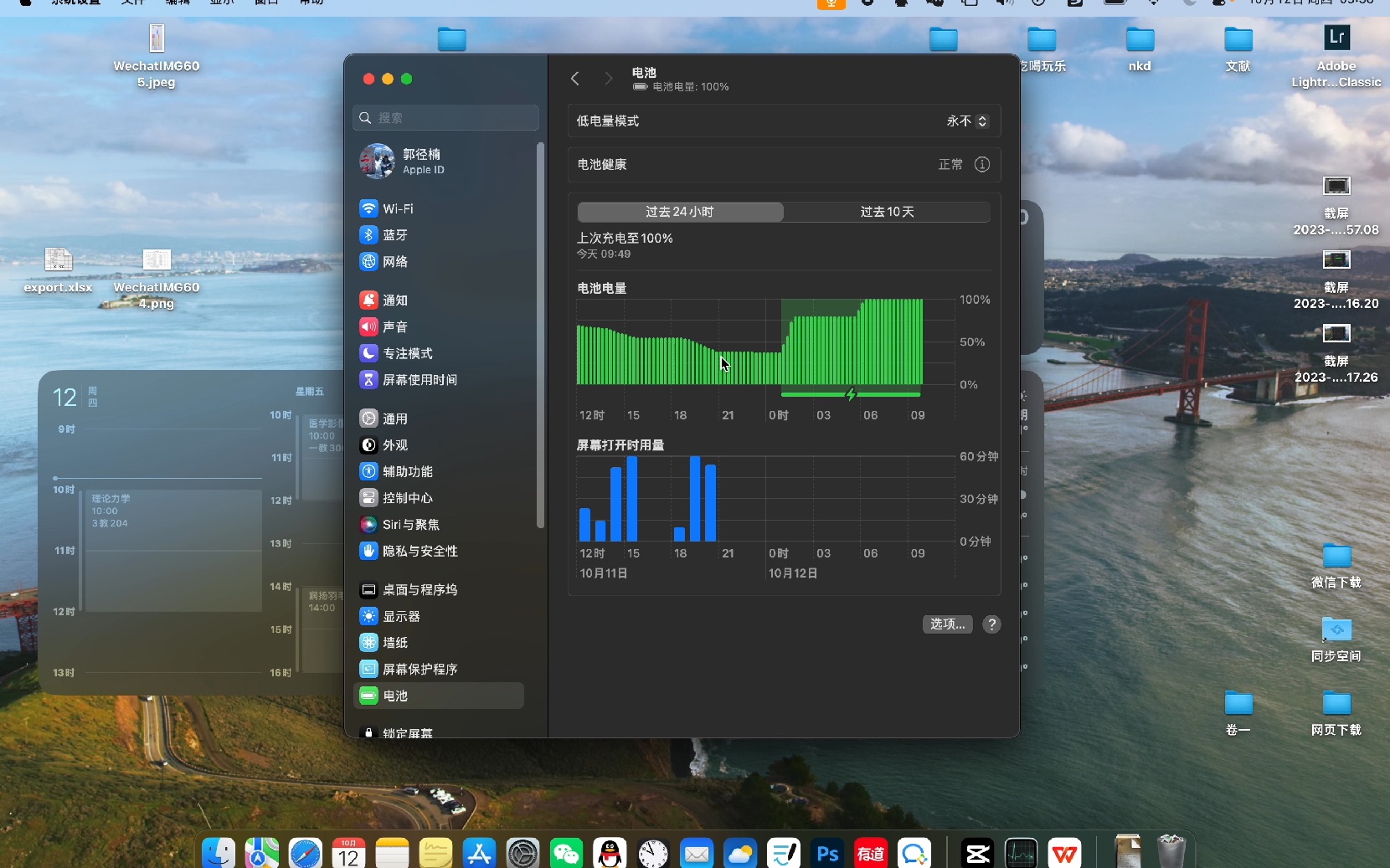Image resolution: width=1390 pixels, height=868 pixels.
Task: Open the Trash in the Dock
Action: (1171, 852)
